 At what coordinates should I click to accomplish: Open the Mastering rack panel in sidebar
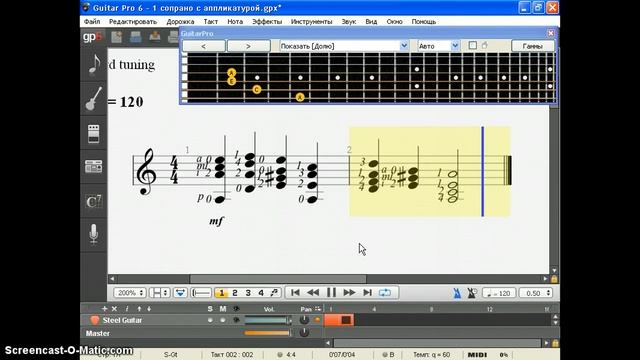click(x=94, y=167)
